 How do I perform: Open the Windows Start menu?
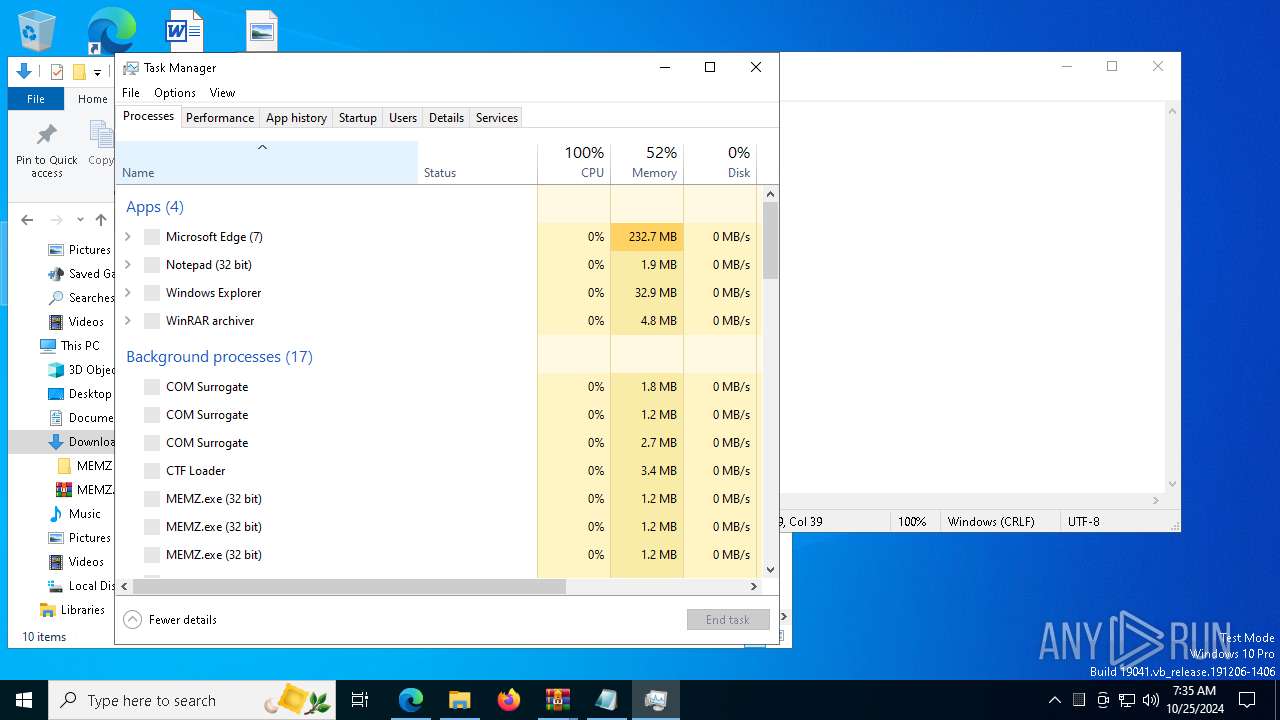point(24,700)
